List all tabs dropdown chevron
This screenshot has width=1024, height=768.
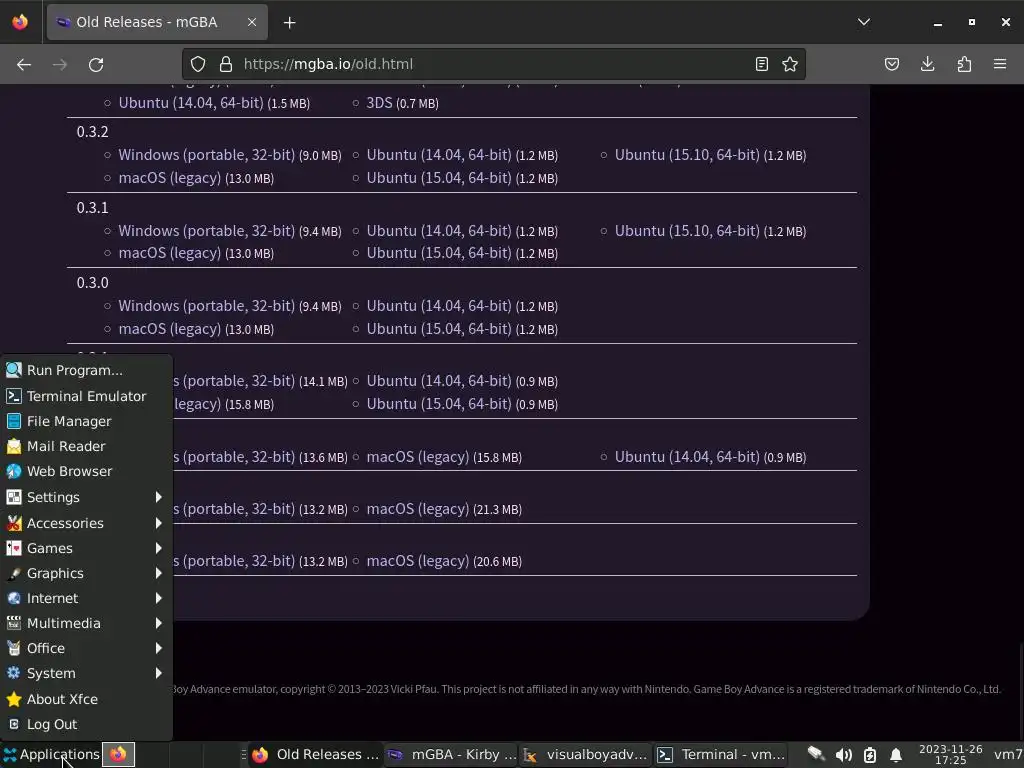[x=864, y=22]
